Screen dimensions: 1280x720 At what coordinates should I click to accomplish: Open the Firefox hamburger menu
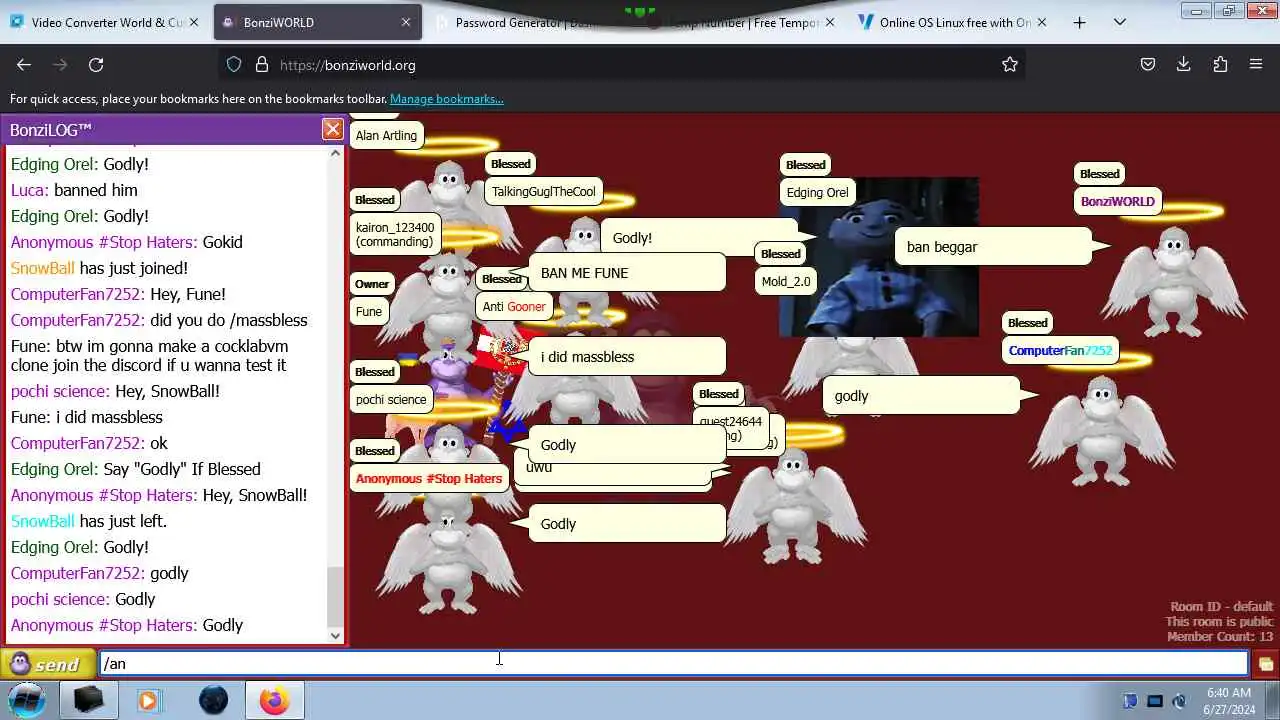point(1256,65)
